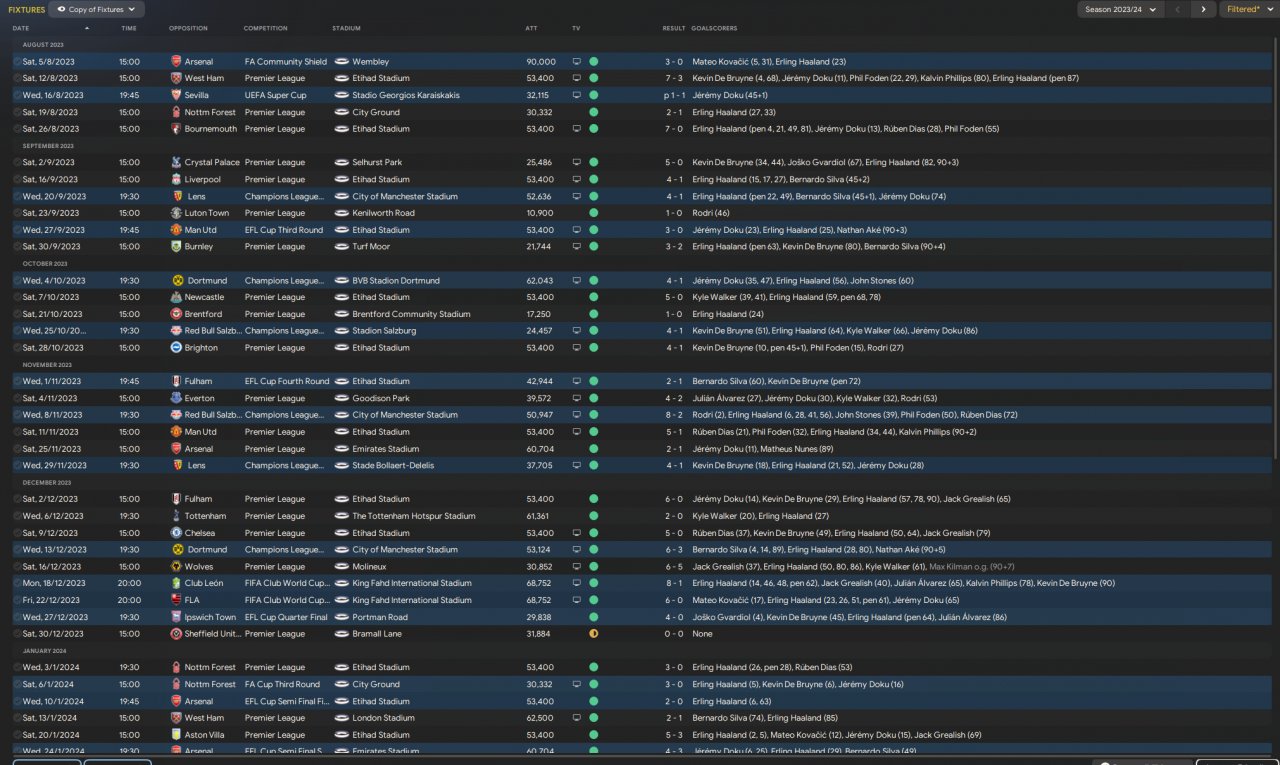Click the Everton club badge
Image resolution: width=1280 pixels, height=765 pixels.
pyautogui.click(x=177, y=398)
